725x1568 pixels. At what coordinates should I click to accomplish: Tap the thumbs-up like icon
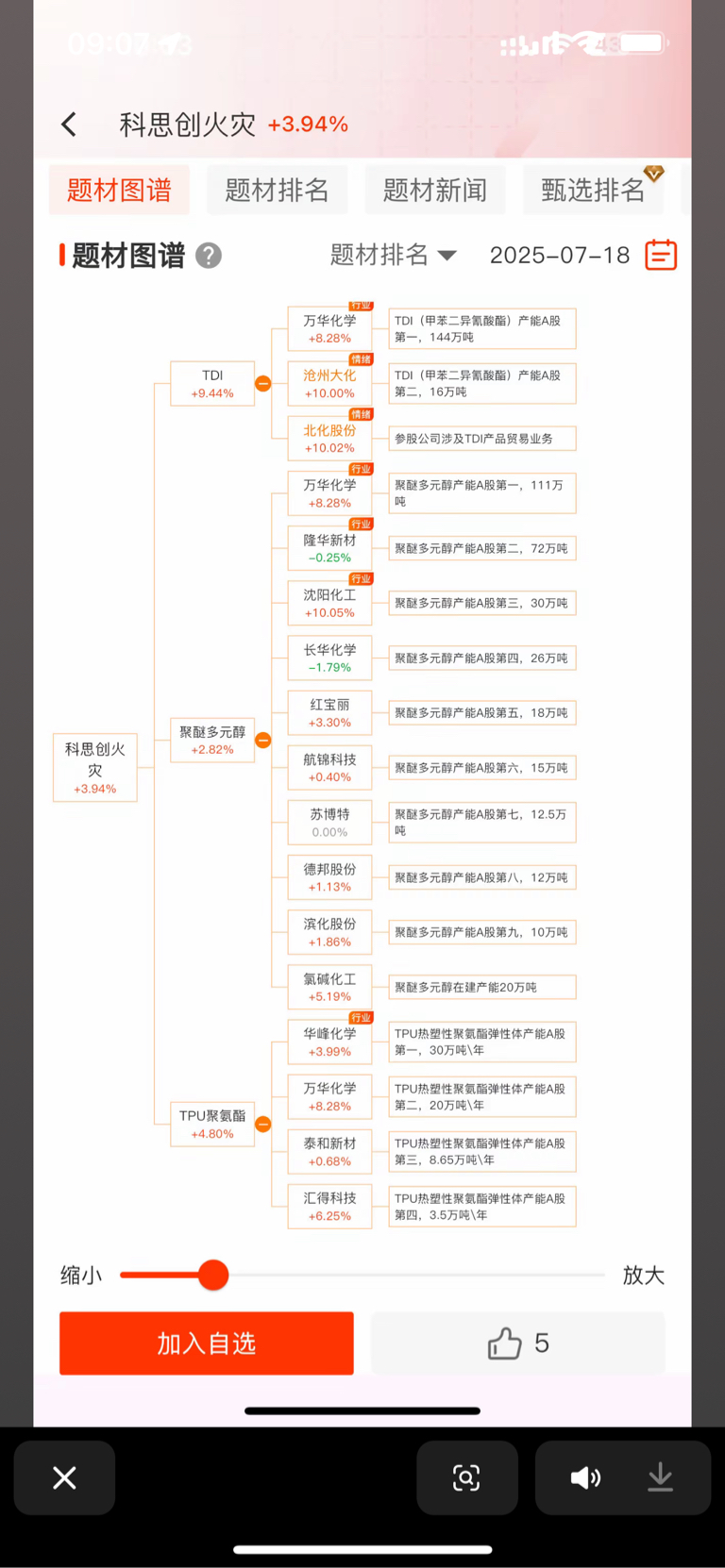pos(504,1343)
